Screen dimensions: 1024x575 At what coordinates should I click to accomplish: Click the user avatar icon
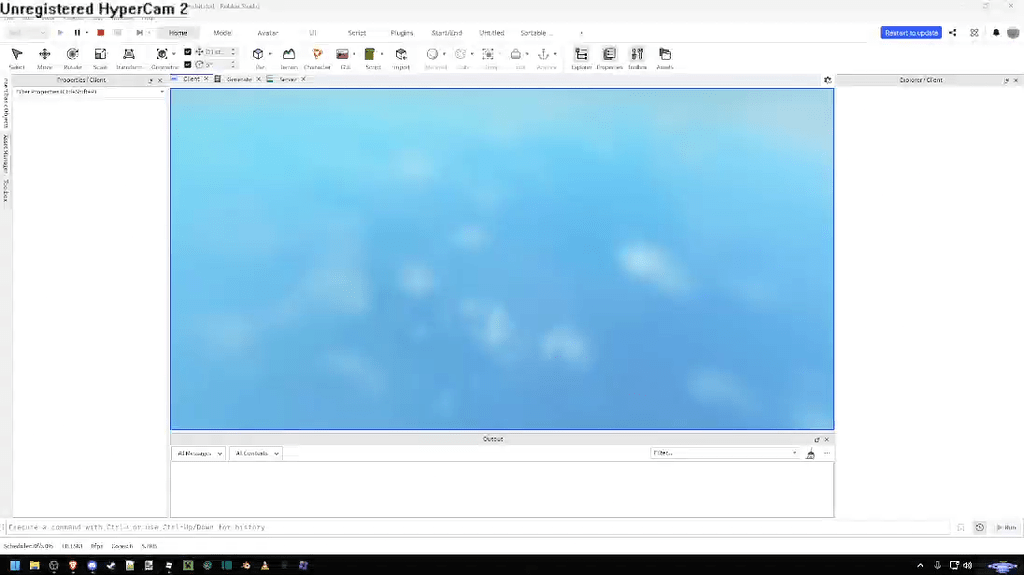(x=1013, y=33)
